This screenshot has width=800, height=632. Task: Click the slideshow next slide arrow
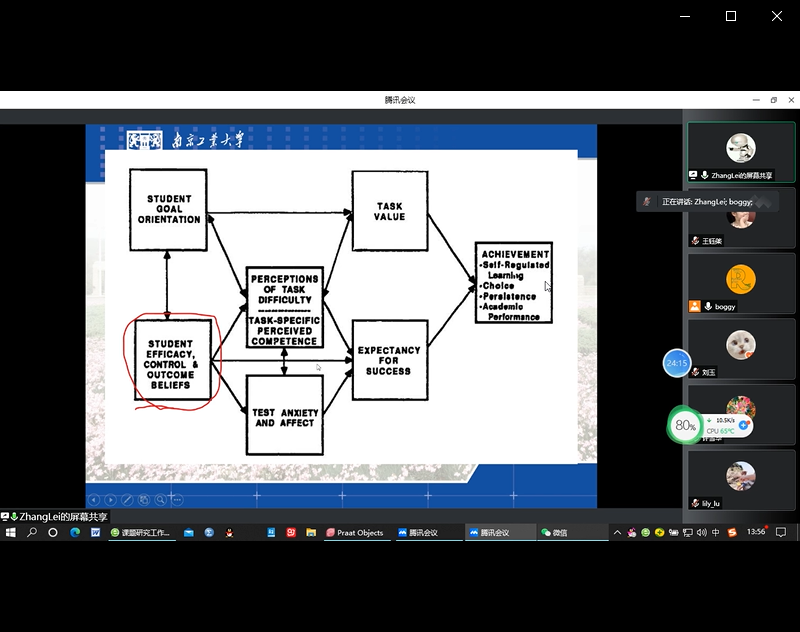[111, 499]
